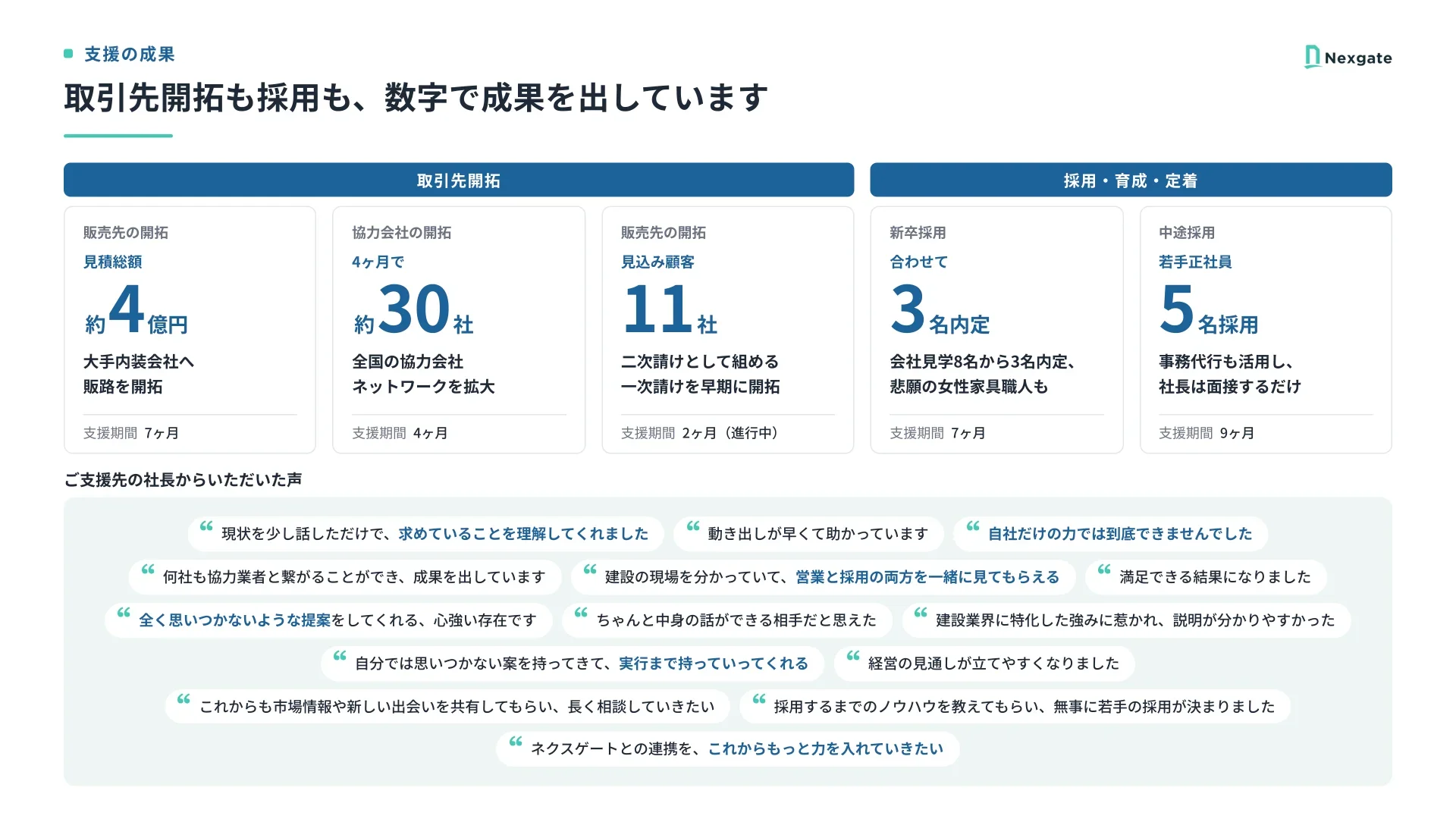Click 大手内装会社へ販路を開拓 description

139,374
